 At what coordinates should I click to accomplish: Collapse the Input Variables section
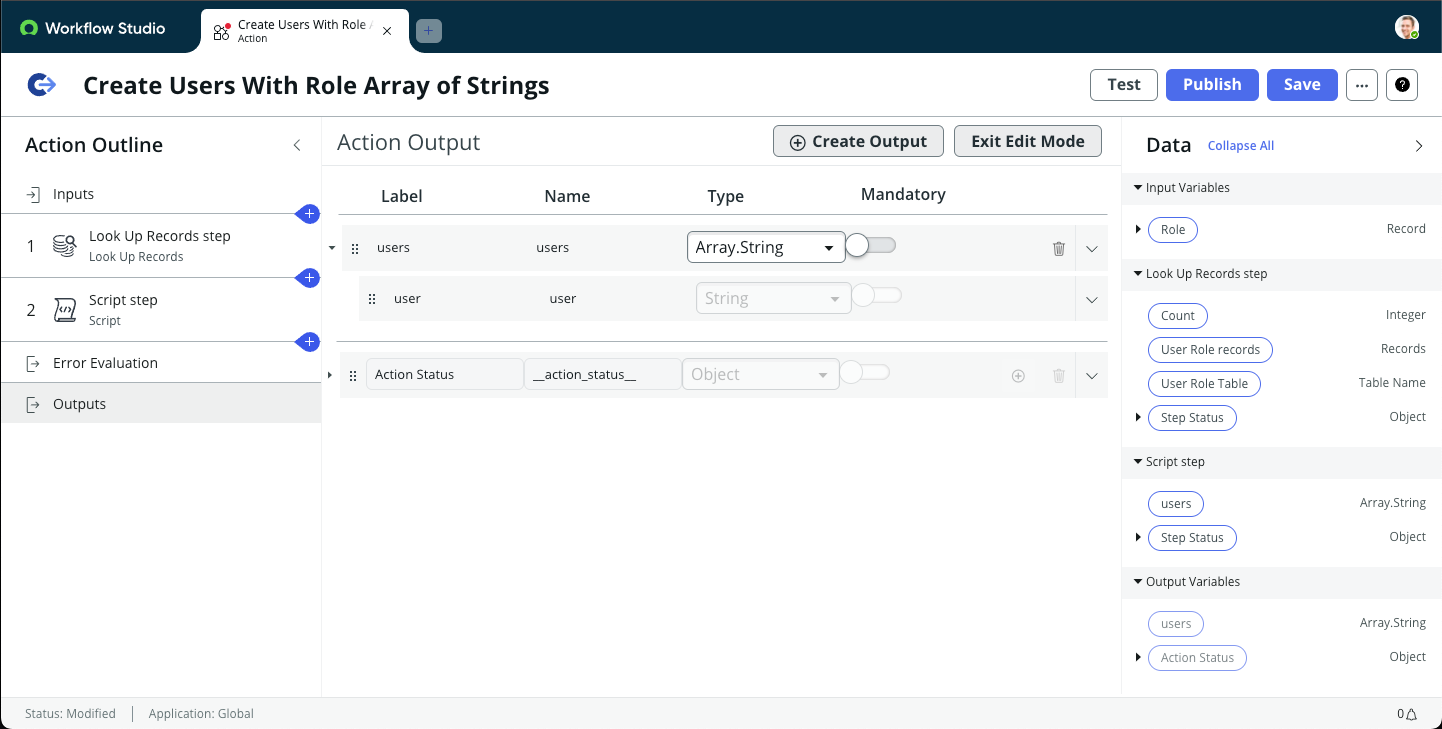[1138, 188]
